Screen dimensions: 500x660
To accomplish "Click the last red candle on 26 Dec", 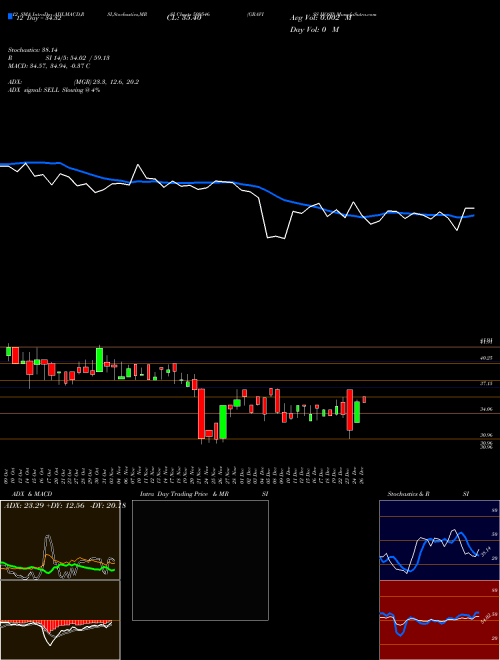I will click(364, 399).
